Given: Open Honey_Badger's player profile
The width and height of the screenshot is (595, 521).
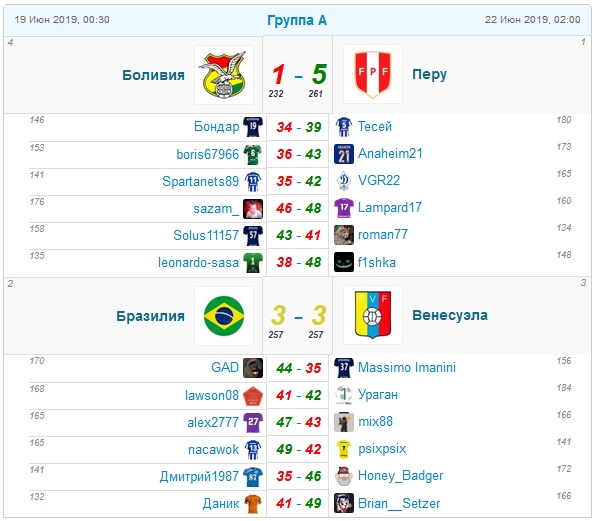Looking at the screenshot, I should click(x=400, y=475).
